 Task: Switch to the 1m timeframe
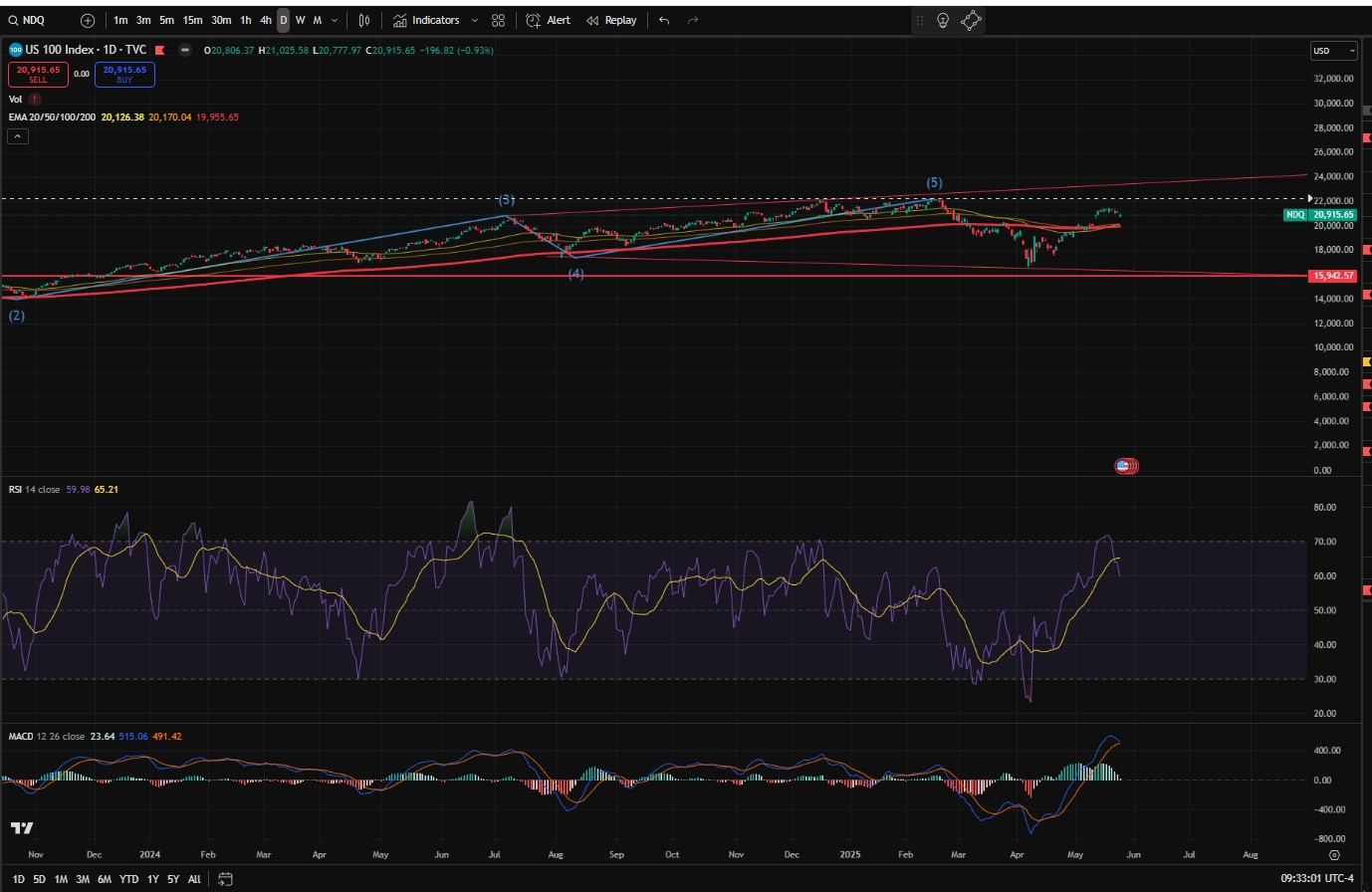pyautogui.click(x=120, y=20)
